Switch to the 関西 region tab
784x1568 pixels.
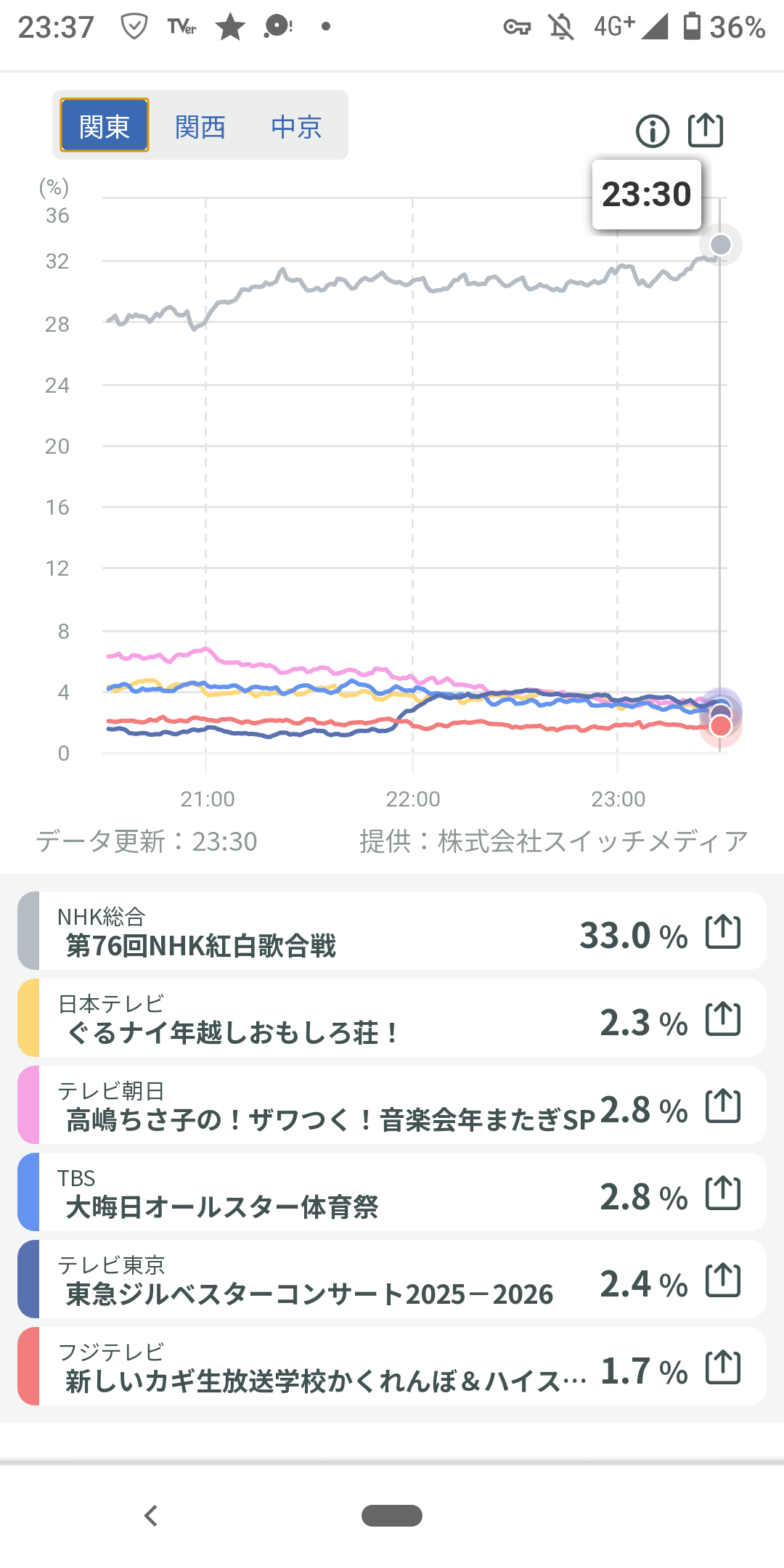coord(200,127)
